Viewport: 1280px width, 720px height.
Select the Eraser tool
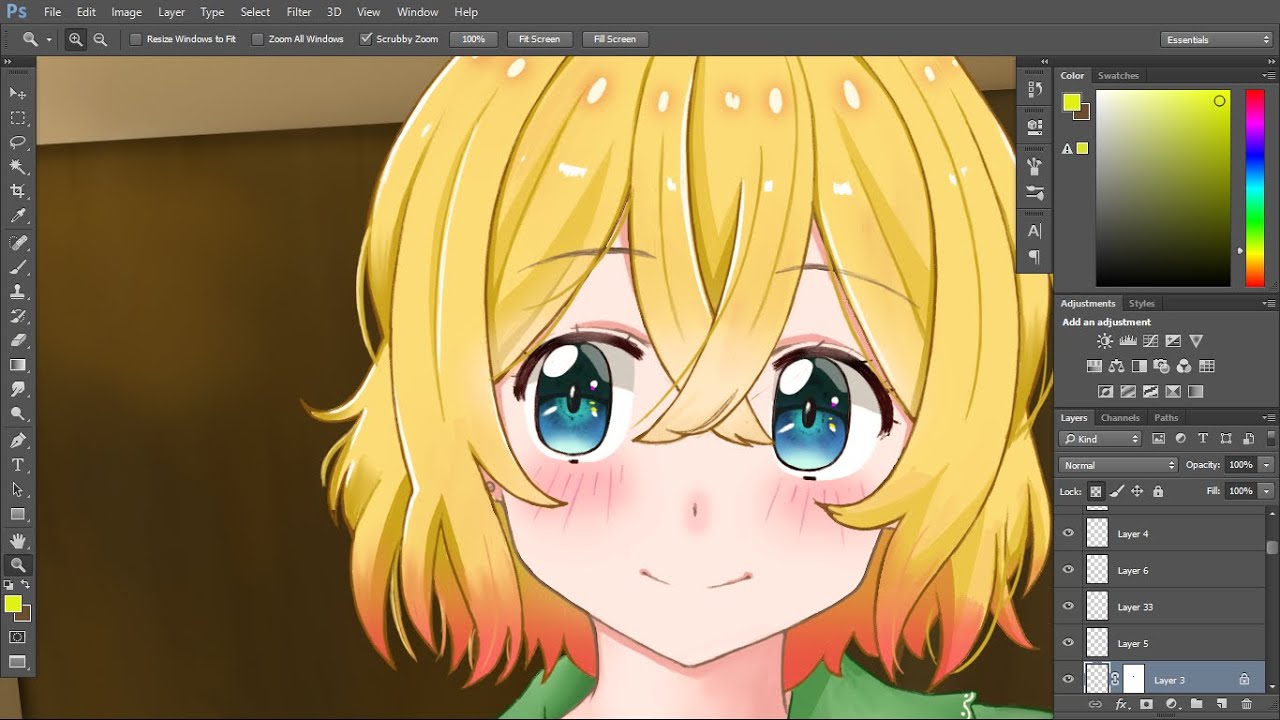pyautogui.click(x=18, y=341)
